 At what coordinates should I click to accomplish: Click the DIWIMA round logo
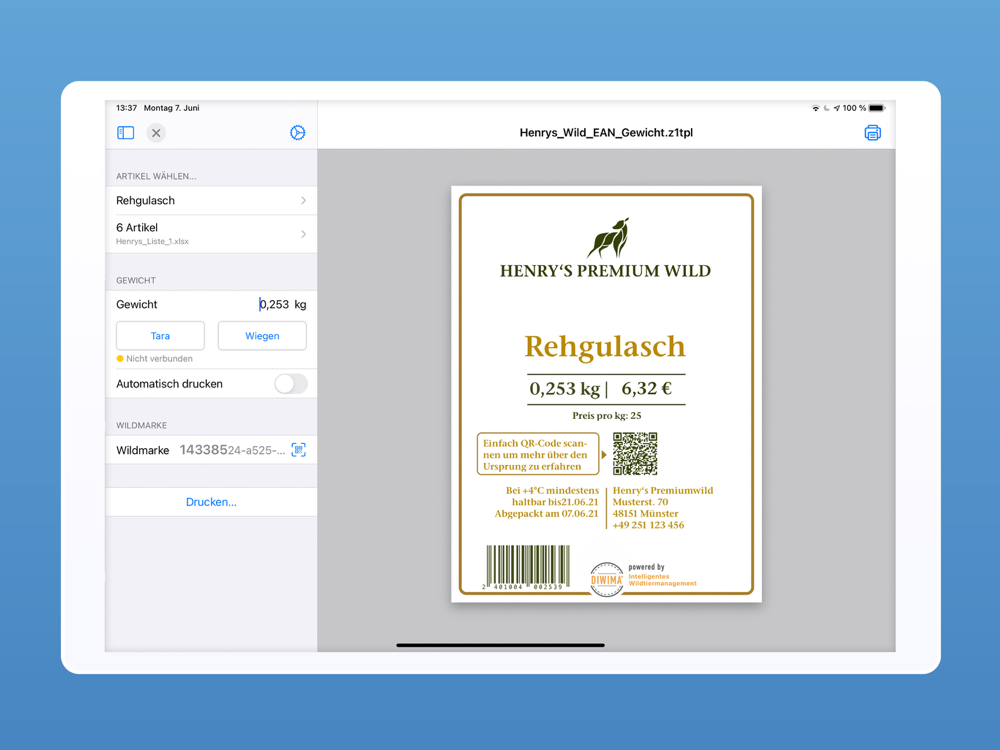606,579
